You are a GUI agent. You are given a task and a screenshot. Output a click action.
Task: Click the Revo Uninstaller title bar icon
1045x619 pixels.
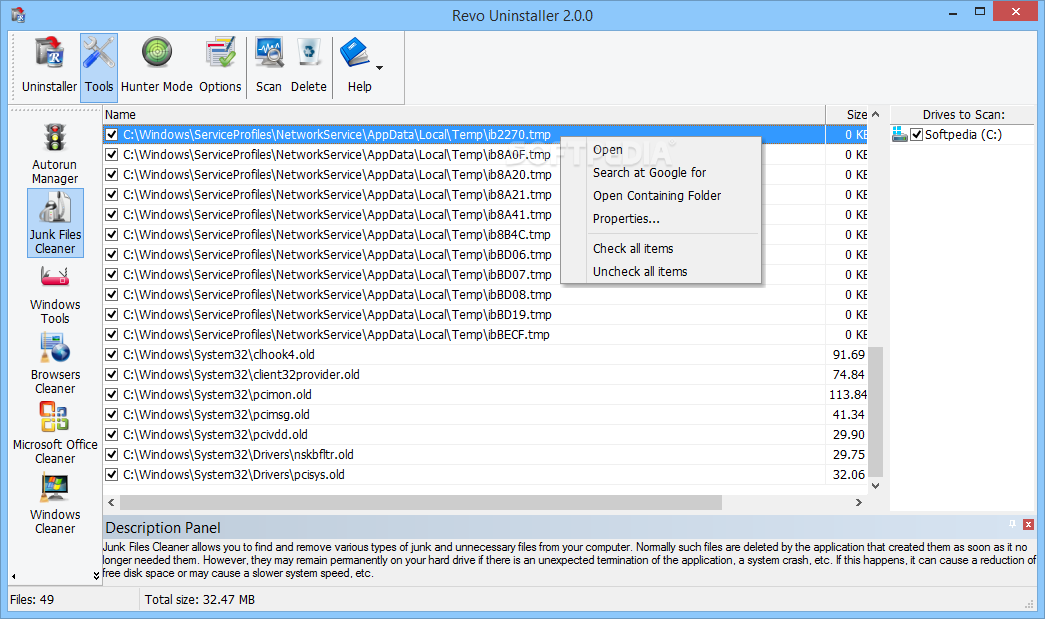(x=18, y=14)
